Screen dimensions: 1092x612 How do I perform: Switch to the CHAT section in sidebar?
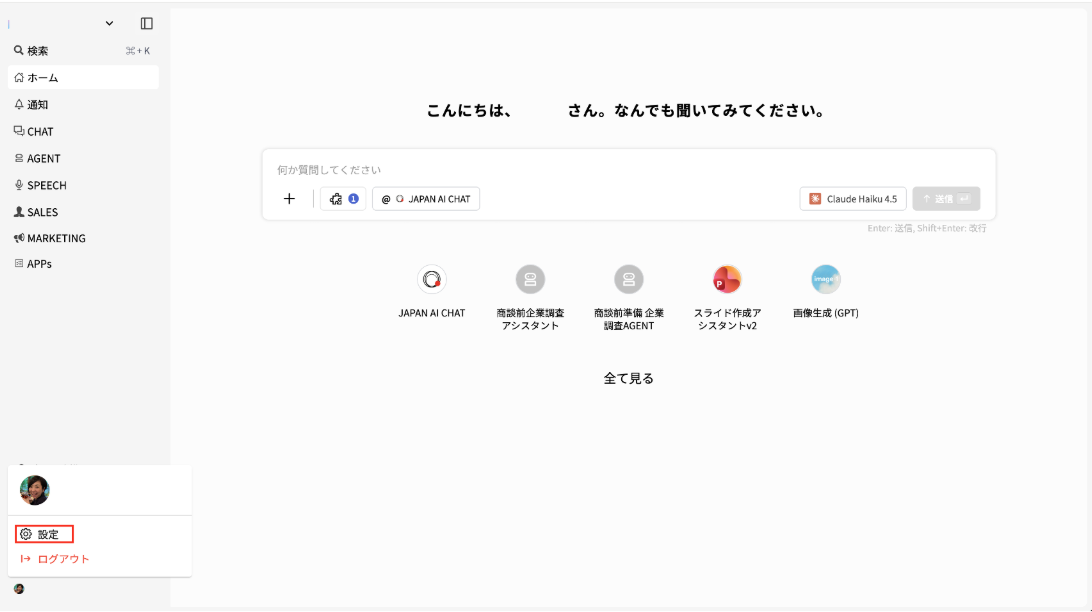click(18, 131)
